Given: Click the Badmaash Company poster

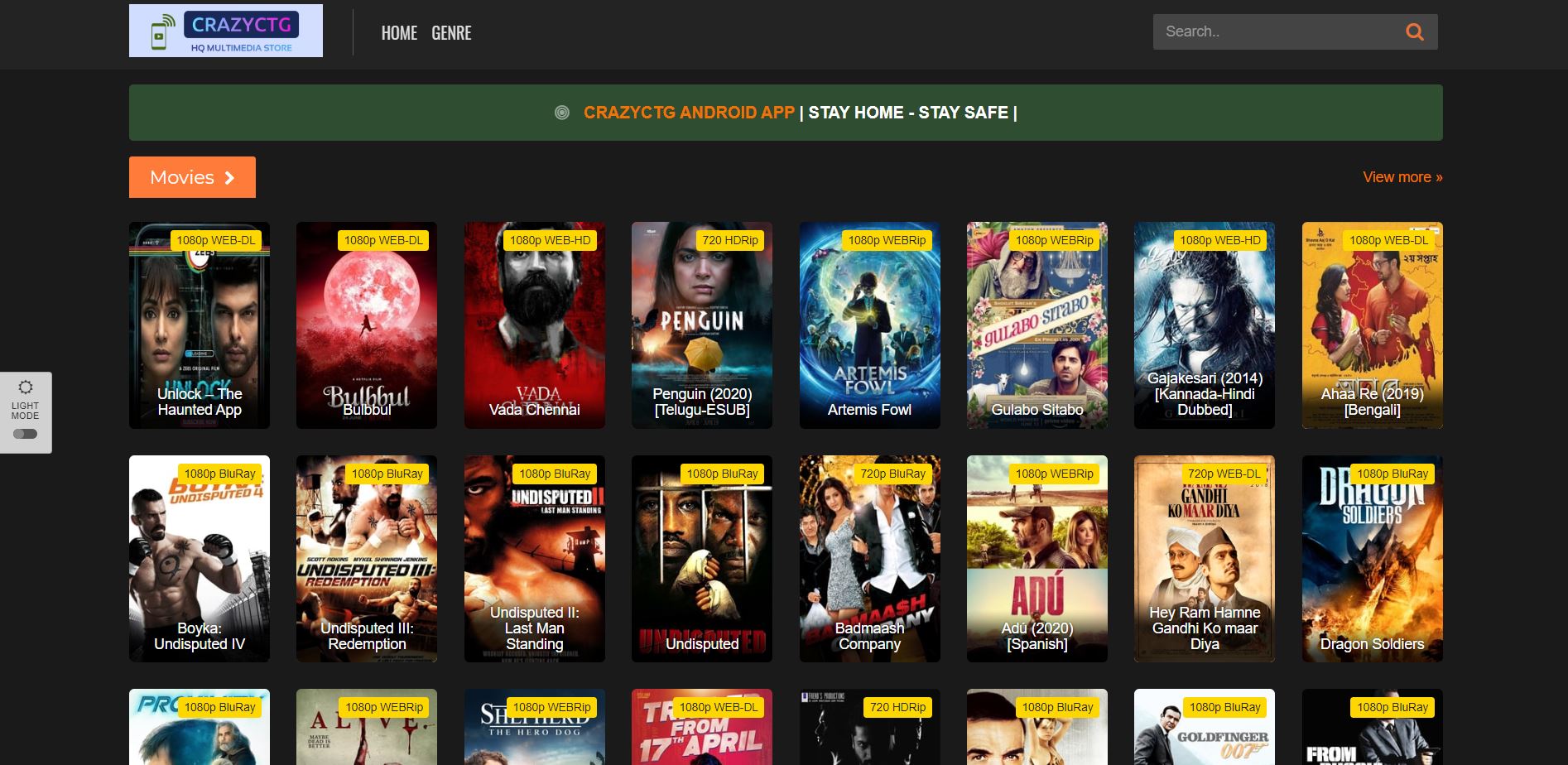Looking at the screenshot, I should tap(869, 559).
